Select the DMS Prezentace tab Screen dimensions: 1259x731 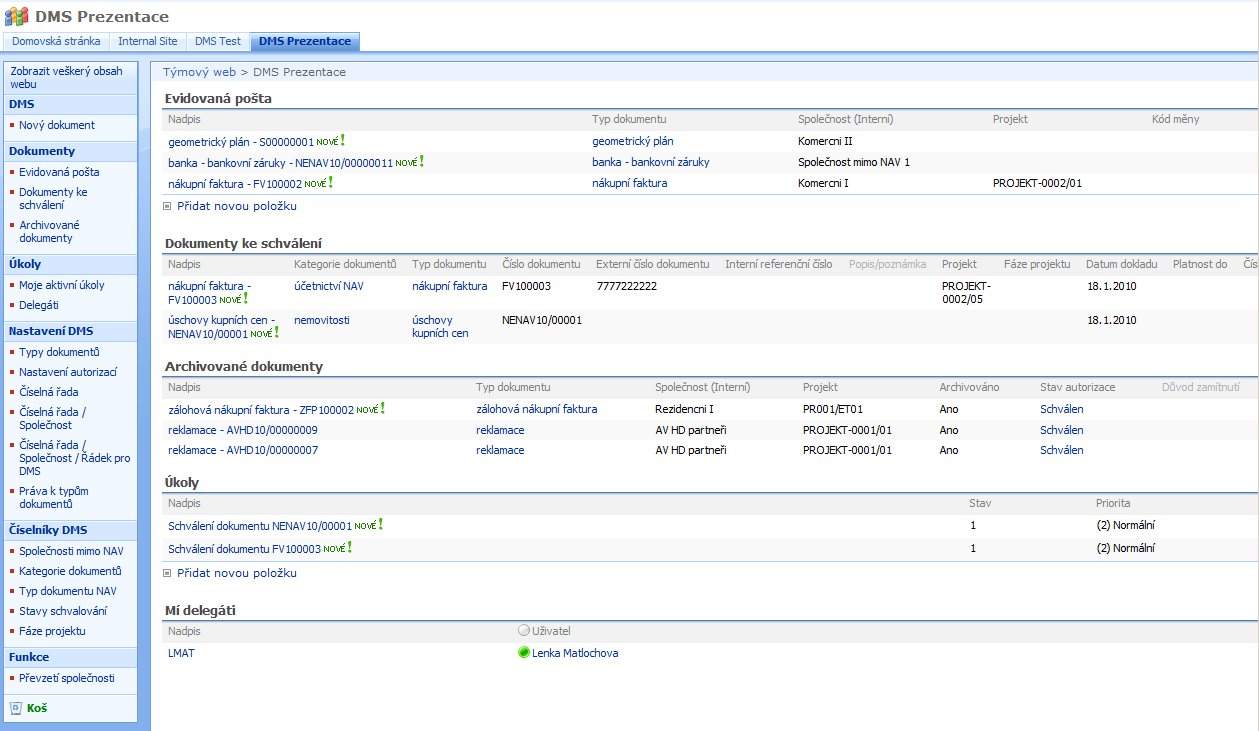[305, 41]
